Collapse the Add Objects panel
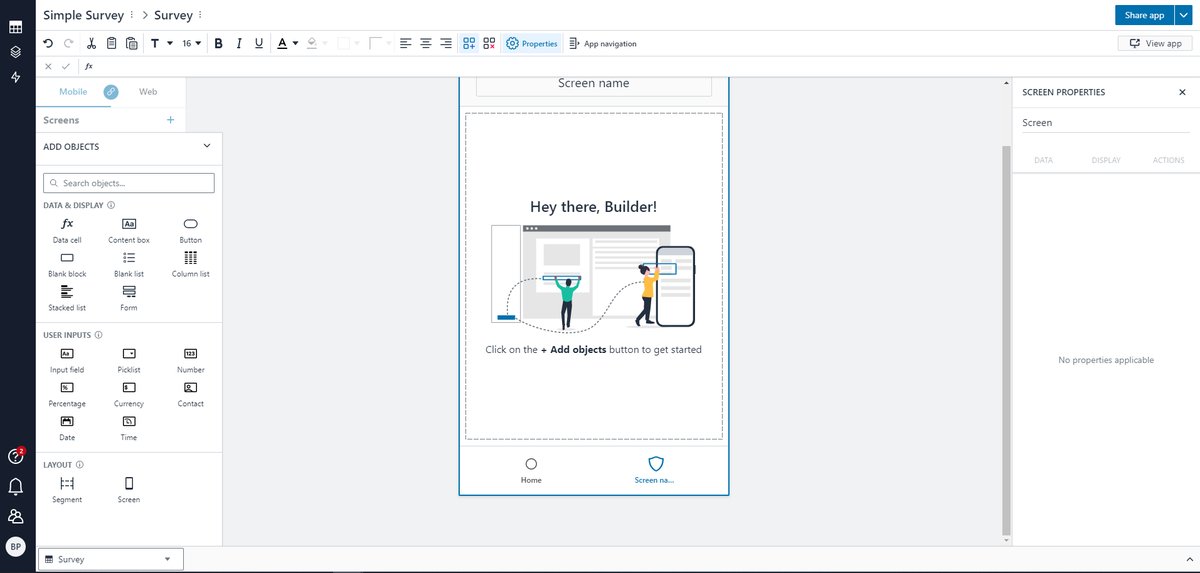The image size is (1200, 573). (x=207, y=146)
